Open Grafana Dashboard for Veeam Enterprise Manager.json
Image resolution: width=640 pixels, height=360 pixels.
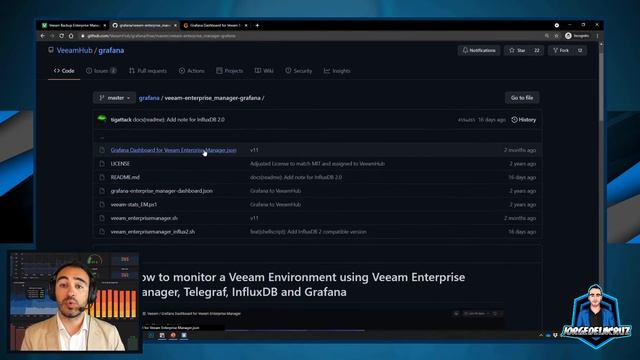(173, 150)
